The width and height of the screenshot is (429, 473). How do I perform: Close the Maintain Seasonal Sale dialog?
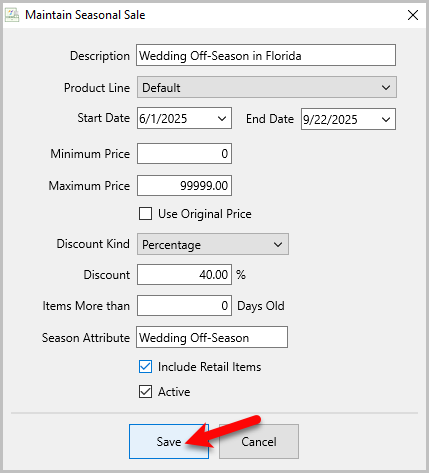[x=413, y=15]
